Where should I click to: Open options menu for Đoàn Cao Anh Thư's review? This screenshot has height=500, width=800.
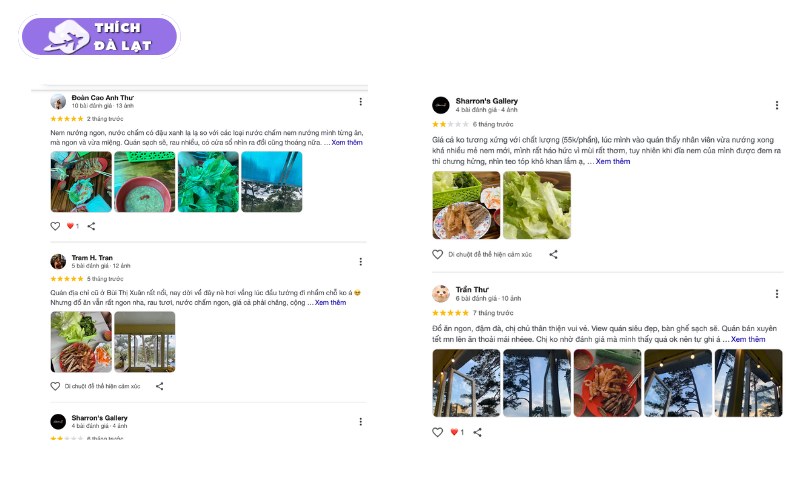point(360,101)
